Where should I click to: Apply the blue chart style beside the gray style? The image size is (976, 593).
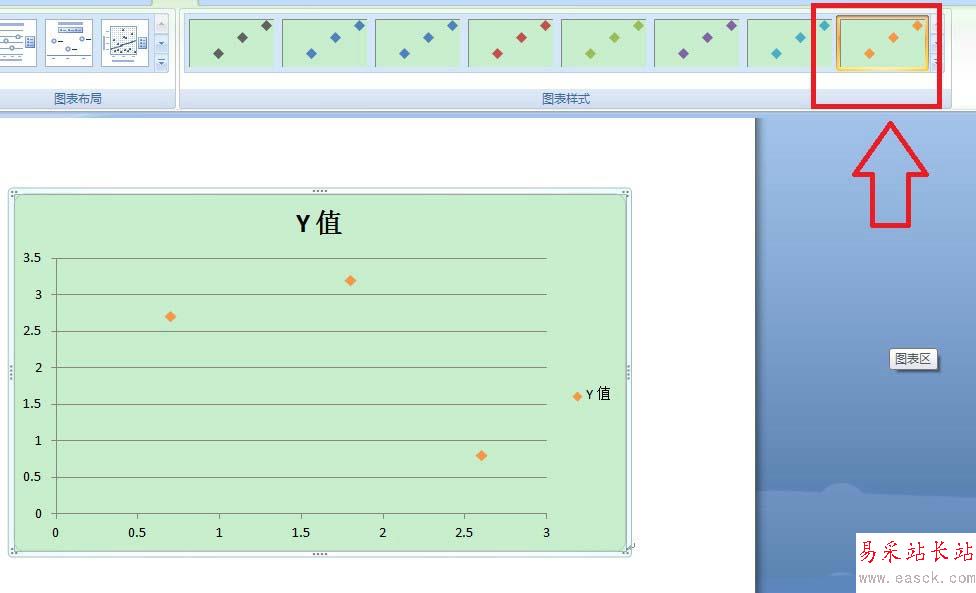pos(324,42)
